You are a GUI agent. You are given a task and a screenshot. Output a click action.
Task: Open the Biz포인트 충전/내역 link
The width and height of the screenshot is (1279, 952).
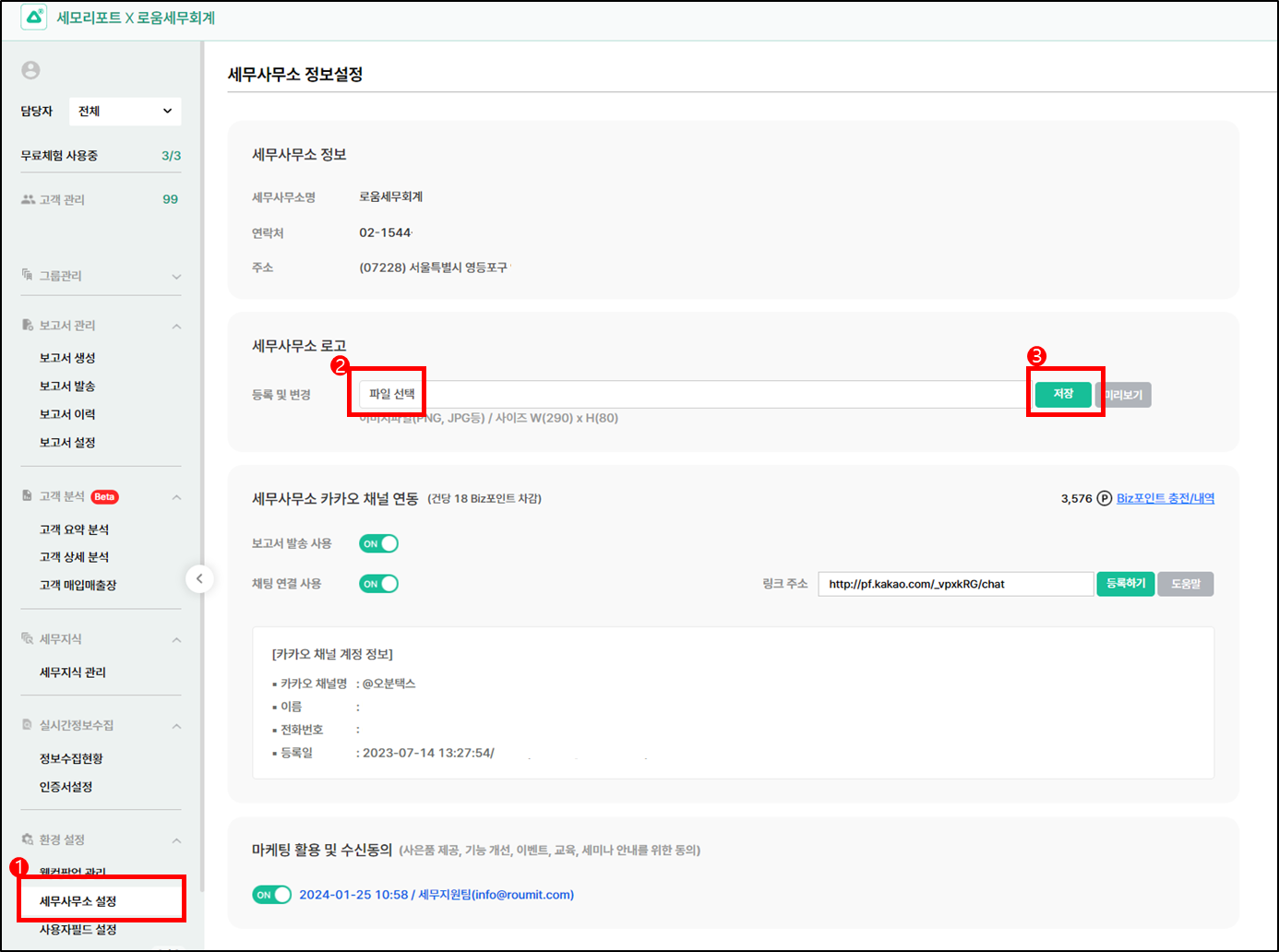[x=1165, y=499]
